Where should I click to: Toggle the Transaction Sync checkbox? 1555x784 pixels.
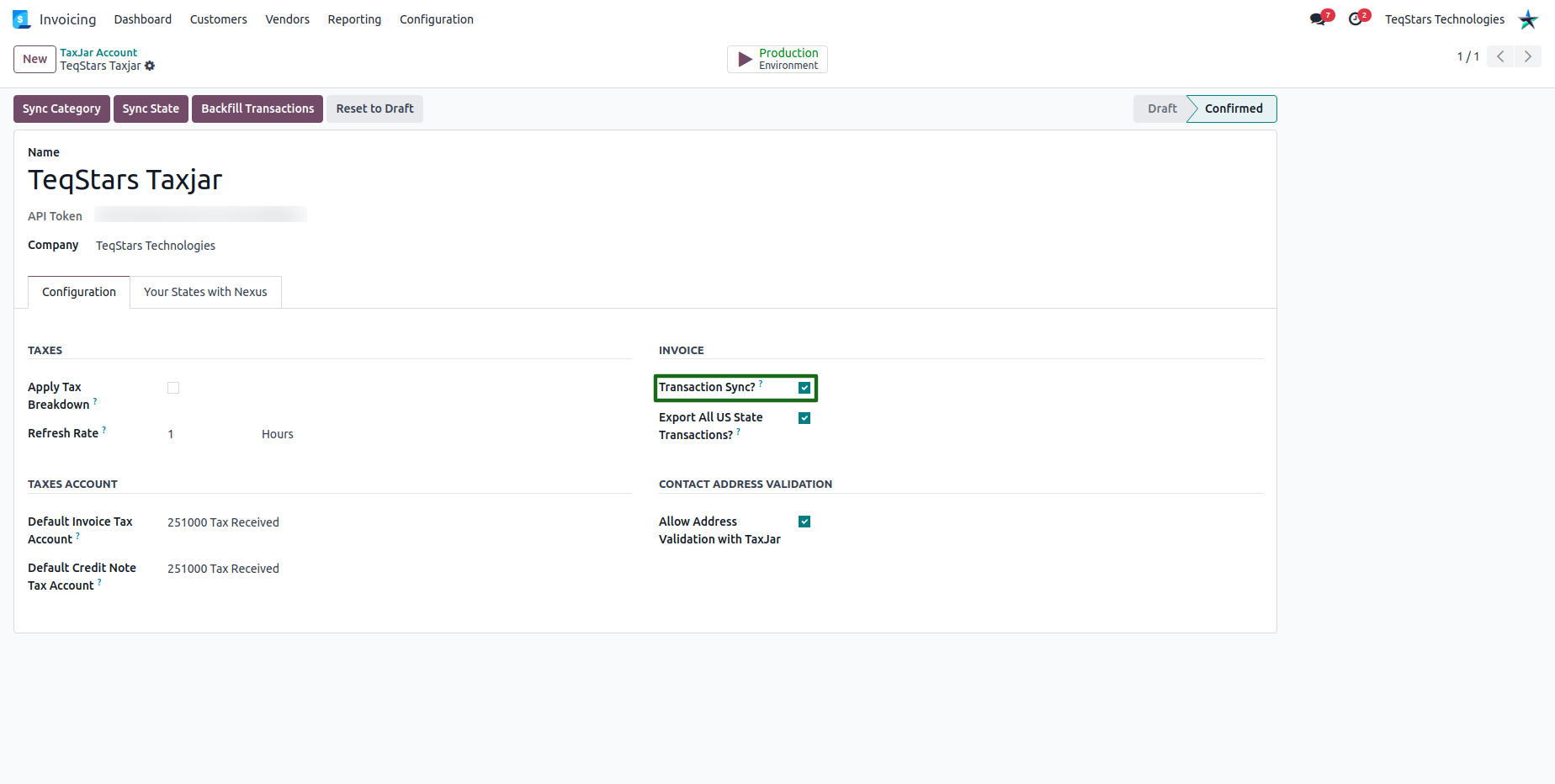(x=804, y=388)
